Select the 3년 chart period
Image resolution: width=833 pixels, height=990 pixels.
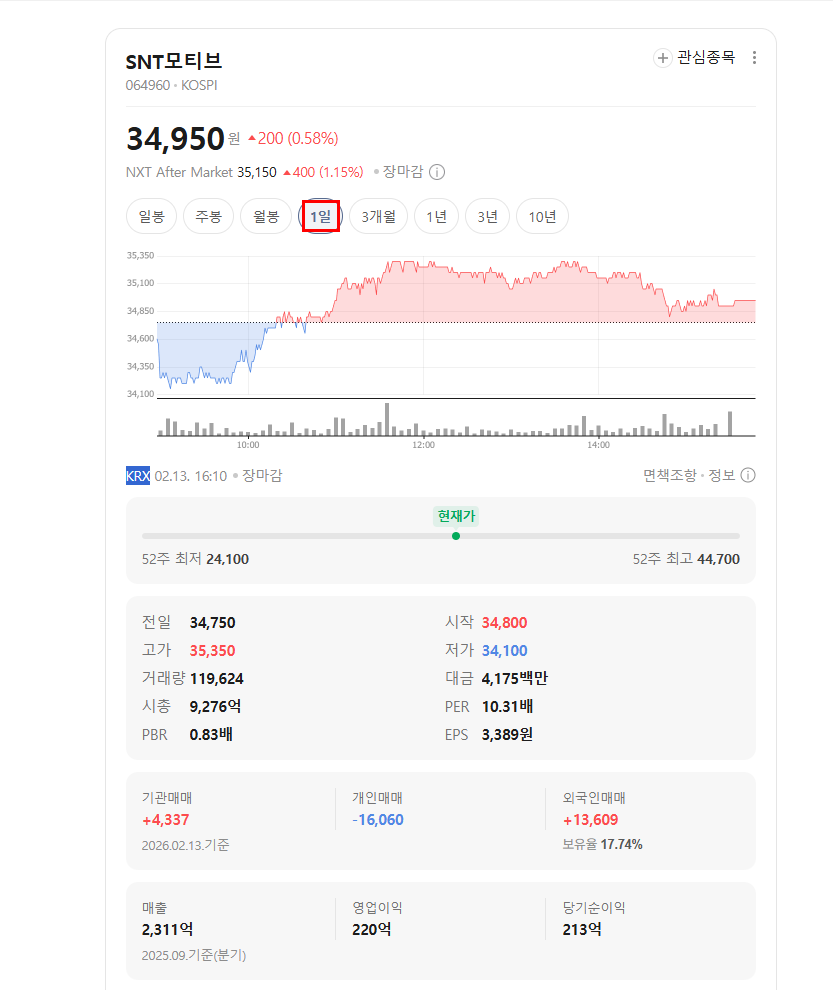tap(488, 217)
